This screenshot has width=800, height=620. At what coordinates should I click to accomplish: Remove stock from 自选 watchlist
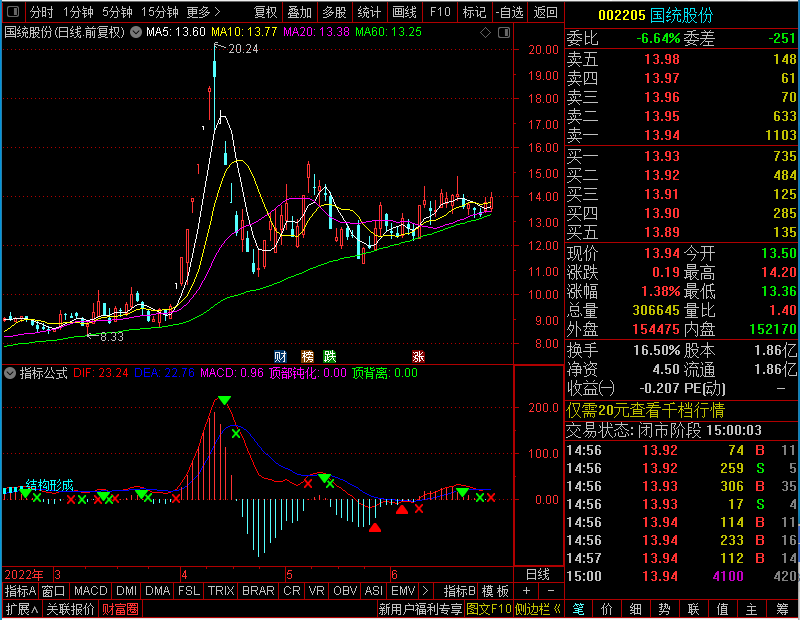coord(510,12)
